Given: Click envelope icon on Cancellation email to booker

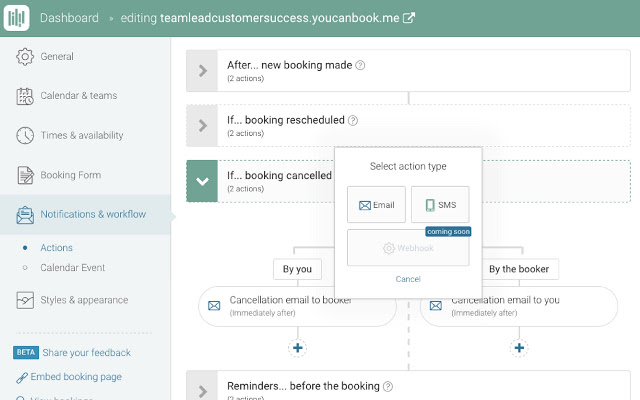Looking at the screenshot, I should pos(213,305).
